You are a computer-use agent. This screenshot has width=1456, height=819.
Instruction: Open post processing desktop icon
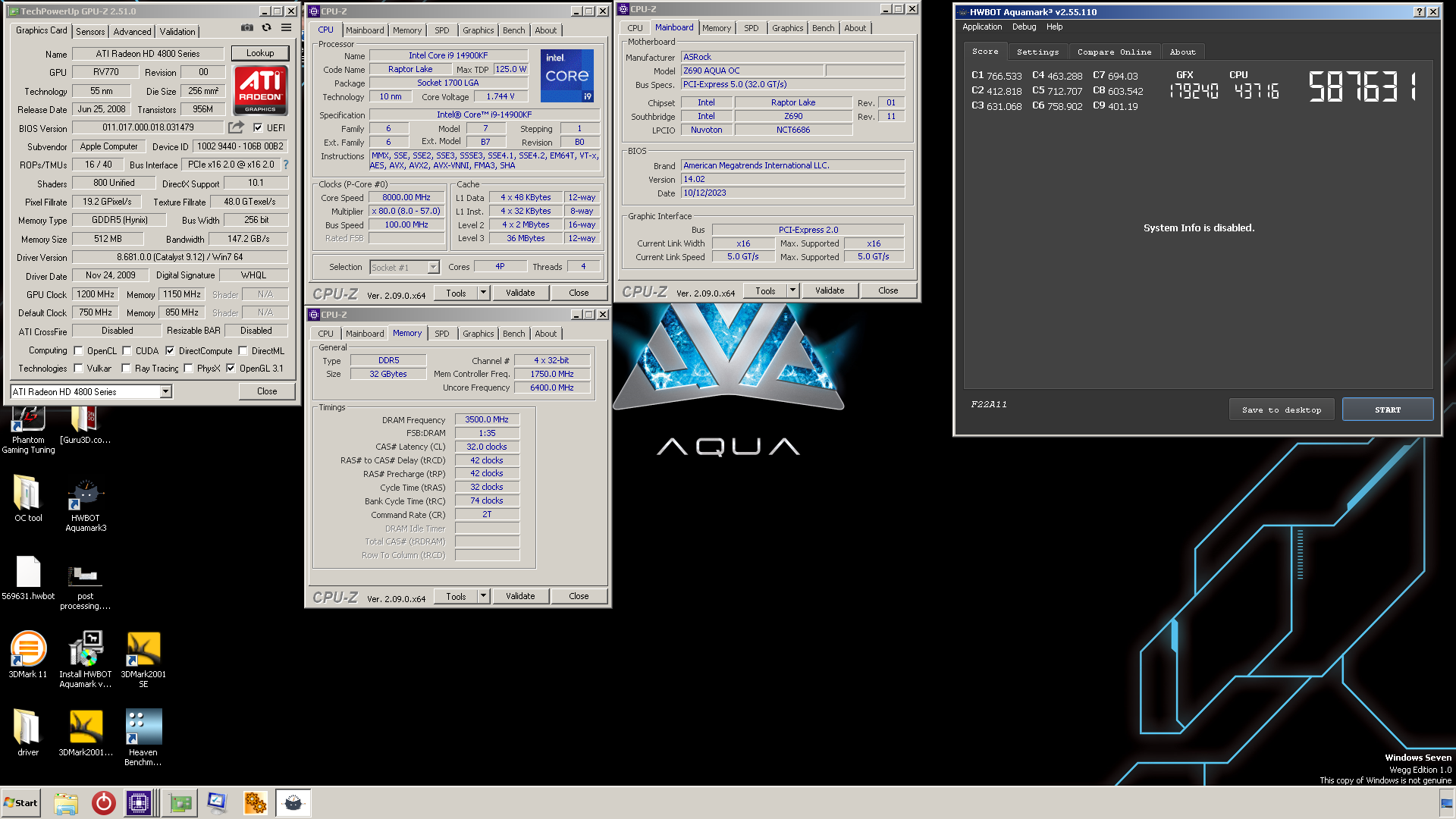pos(85,588)
